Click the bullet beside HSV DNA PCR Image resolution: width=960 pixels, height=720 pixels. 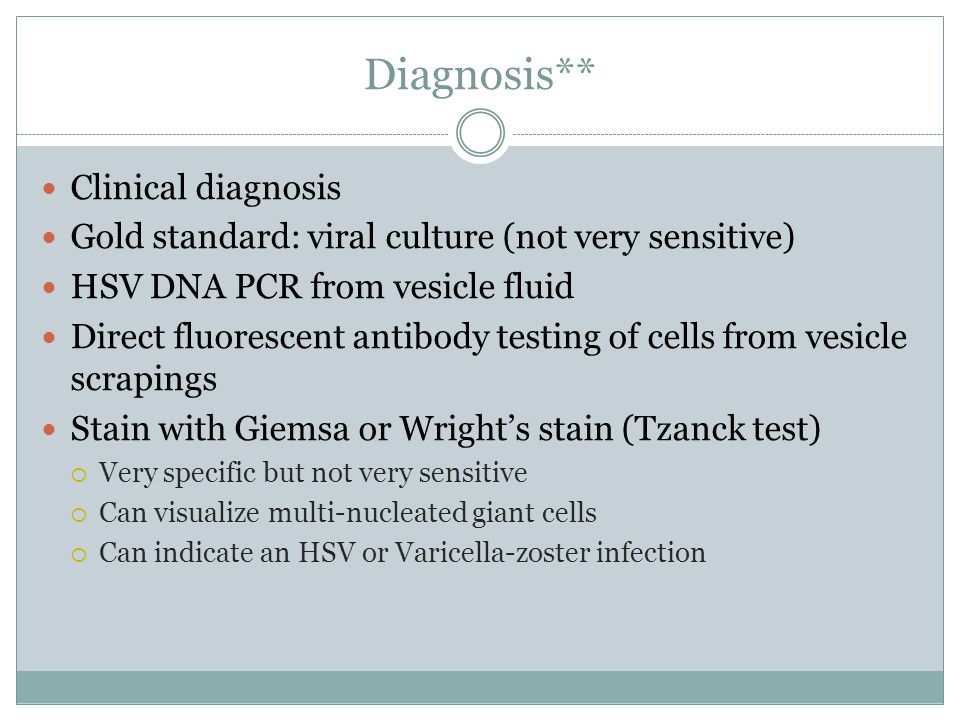click(50, 287)
